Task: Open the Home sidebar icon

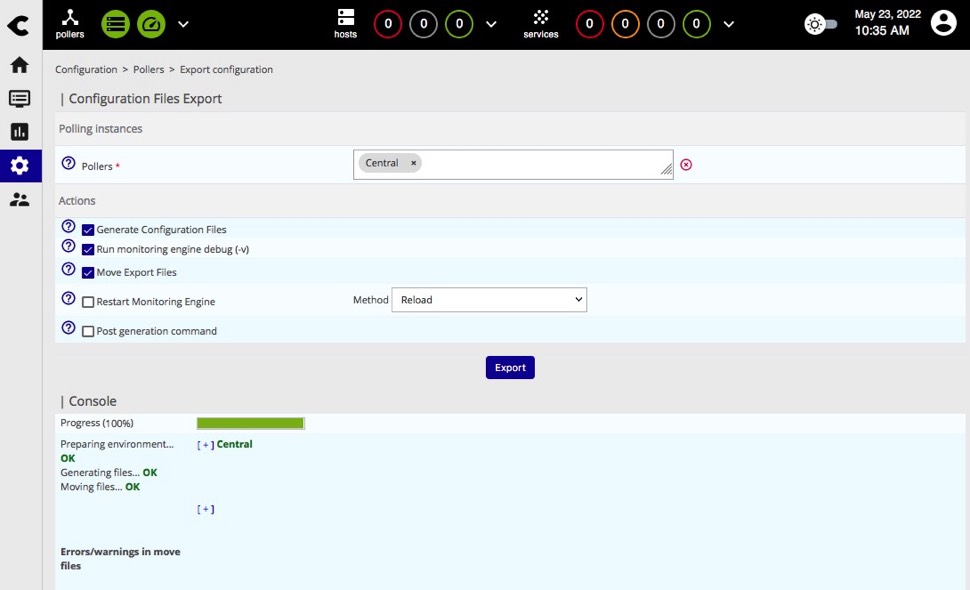Action: click(19, 65)
